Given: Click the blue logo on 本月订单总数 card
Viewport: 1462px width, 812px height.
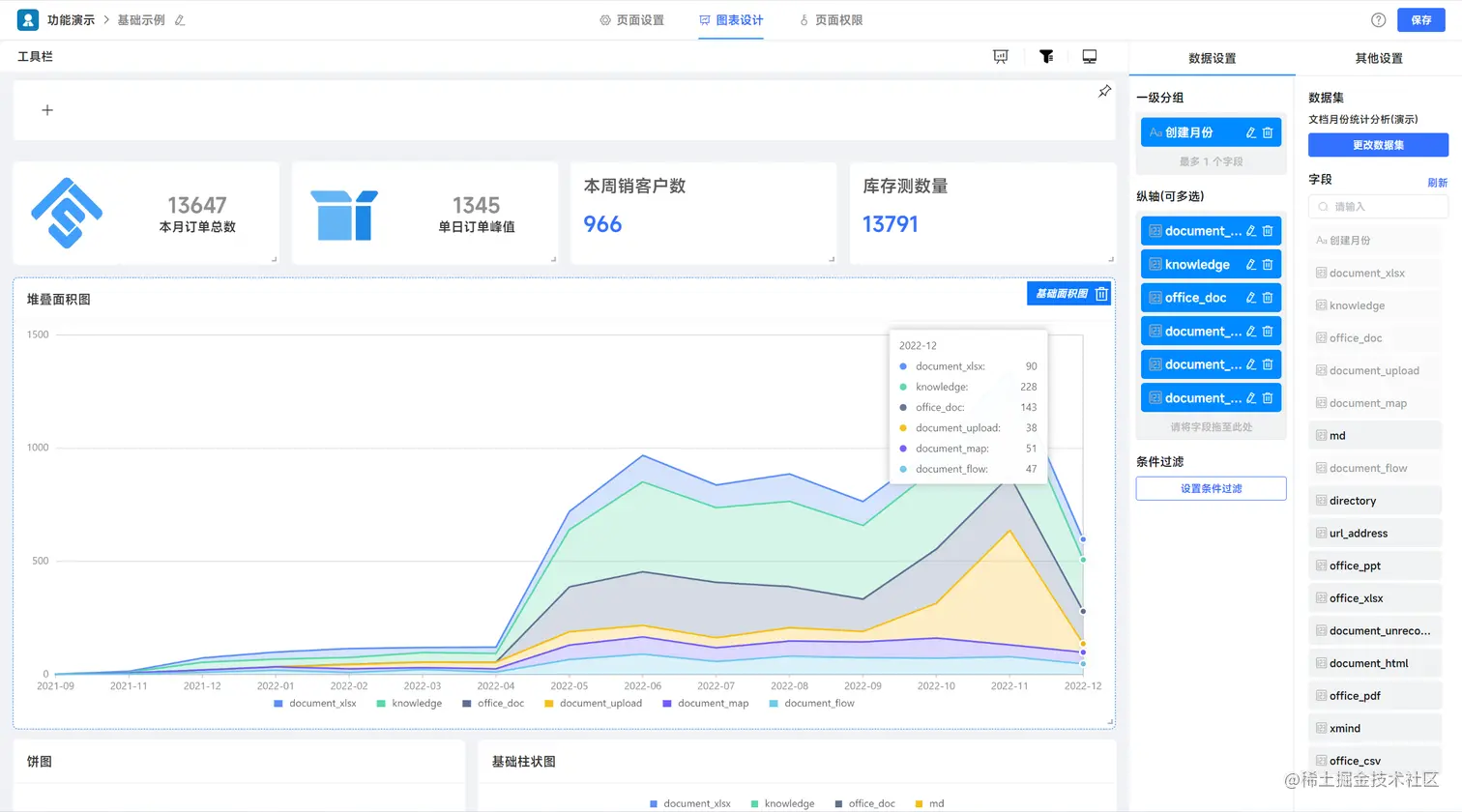Looking at the screenshot, I should [x=67, y=213].
